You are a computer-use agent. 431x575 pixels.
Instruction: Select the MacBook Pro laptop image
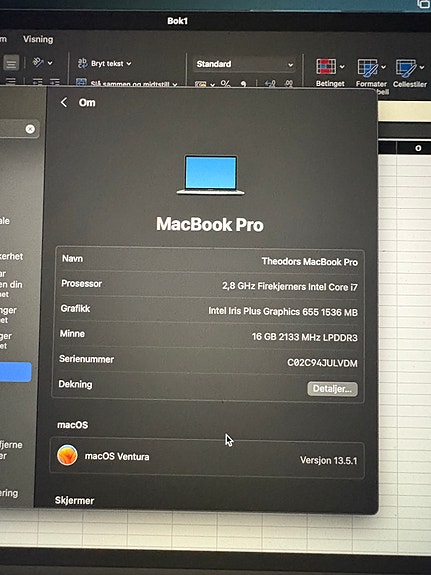point(211,175)
